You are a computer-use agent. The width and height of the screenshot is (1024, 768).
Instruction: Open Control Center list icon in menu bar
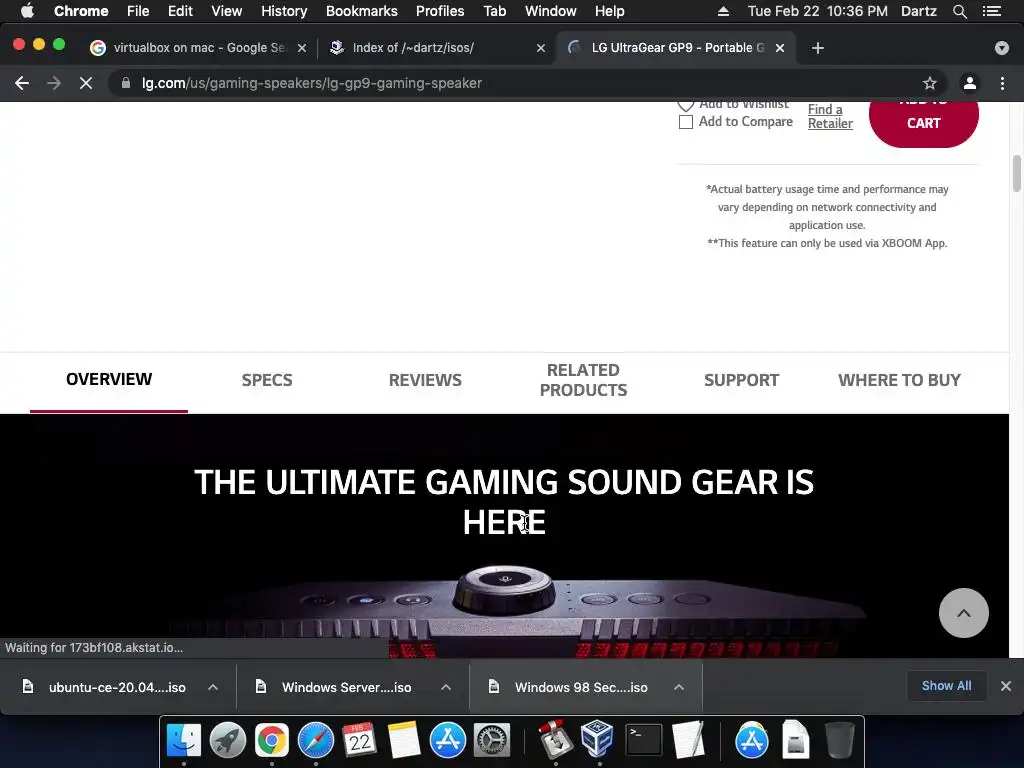pyautogui.click(x=992, y=11)
